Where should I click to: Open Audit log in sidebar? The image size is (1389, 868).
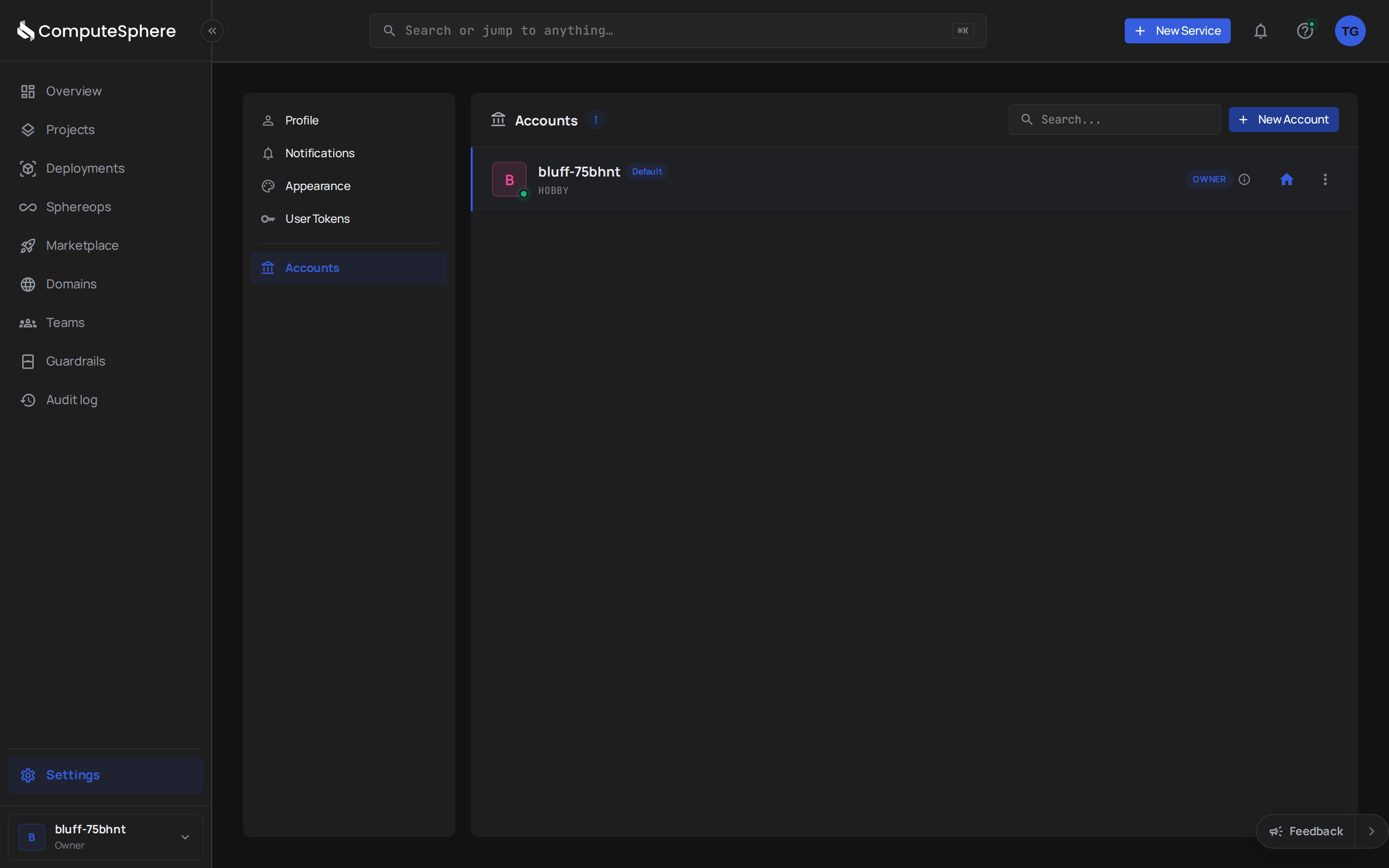coord(106,400)
